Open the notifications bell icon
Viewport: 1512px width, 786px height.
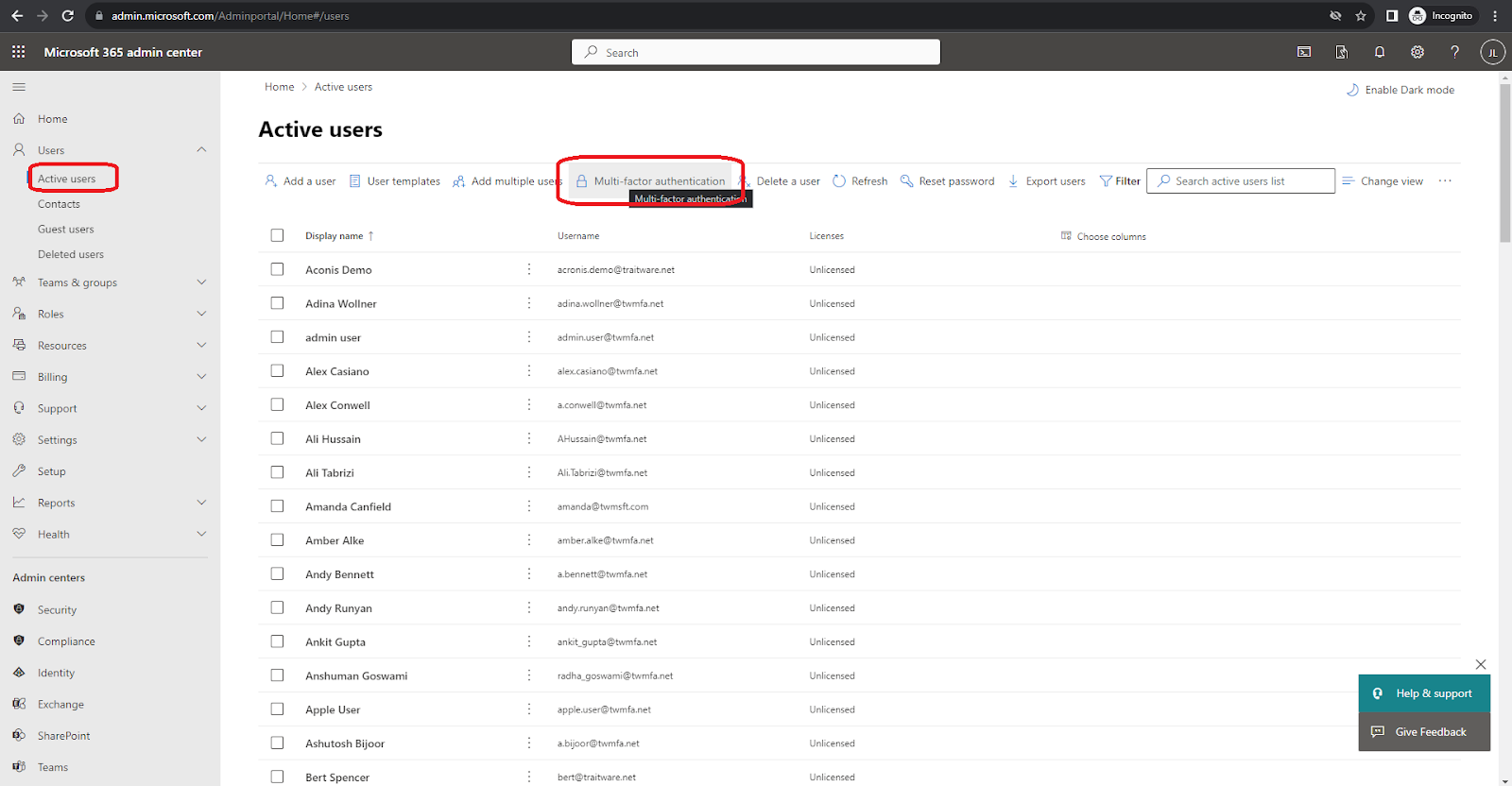[x=1380, y=52]
